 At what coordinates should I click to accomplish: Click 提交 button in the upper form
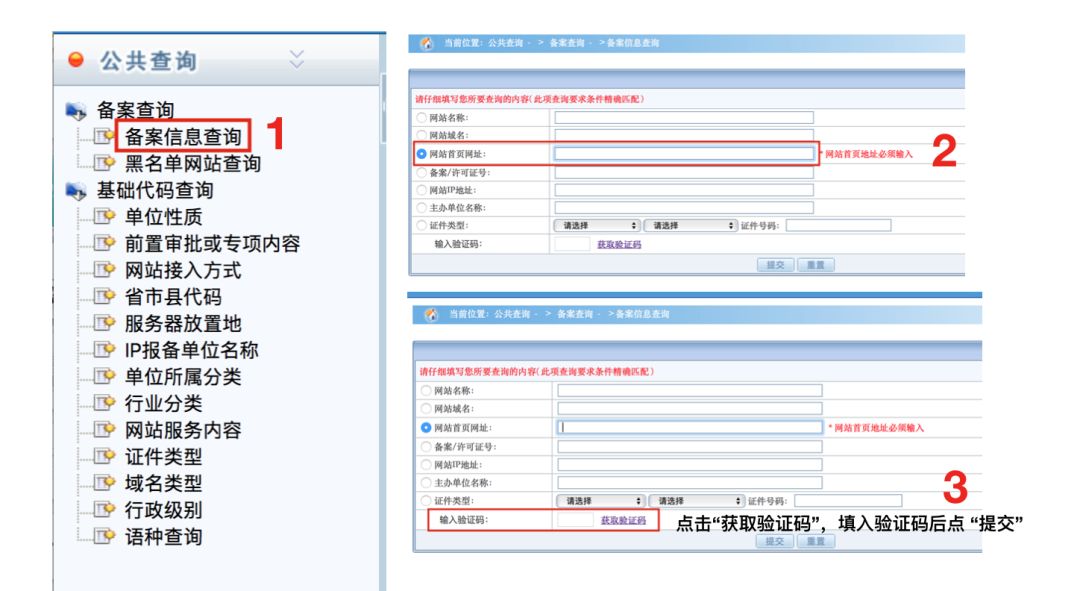(x=776, y=265)
